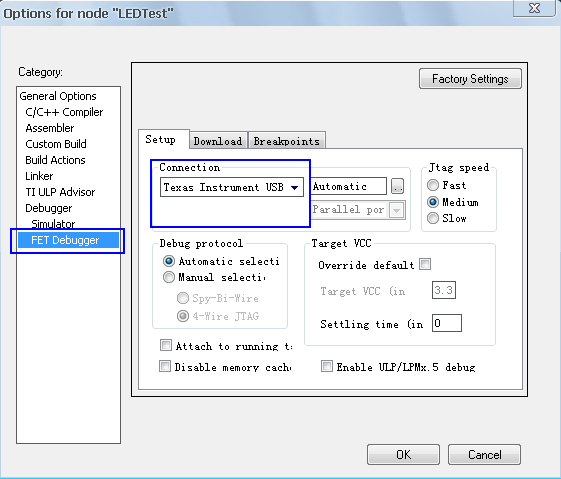This screenshot has width=561, height=479.
Task: Enable Override default checkbox
Action: click(x=425, y=264)
